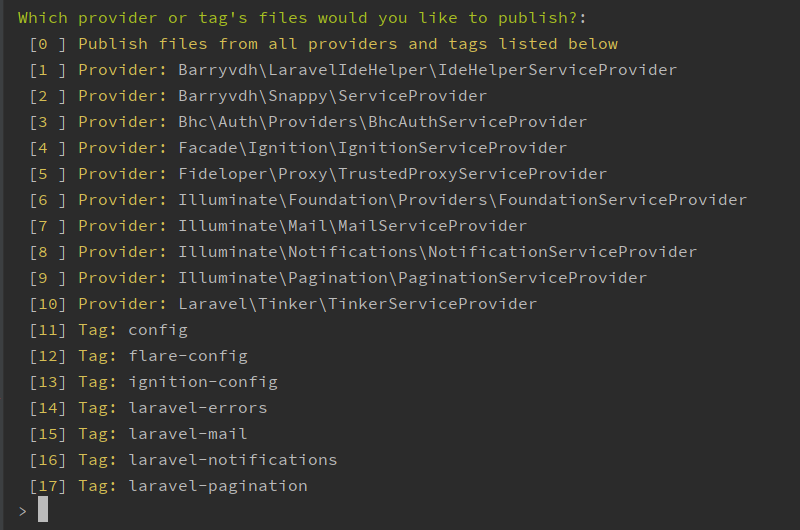The width and height of the screenshot is (800, 530).
Task: Click the IgnitionServiceProvider option line
Action: [322, 148]
